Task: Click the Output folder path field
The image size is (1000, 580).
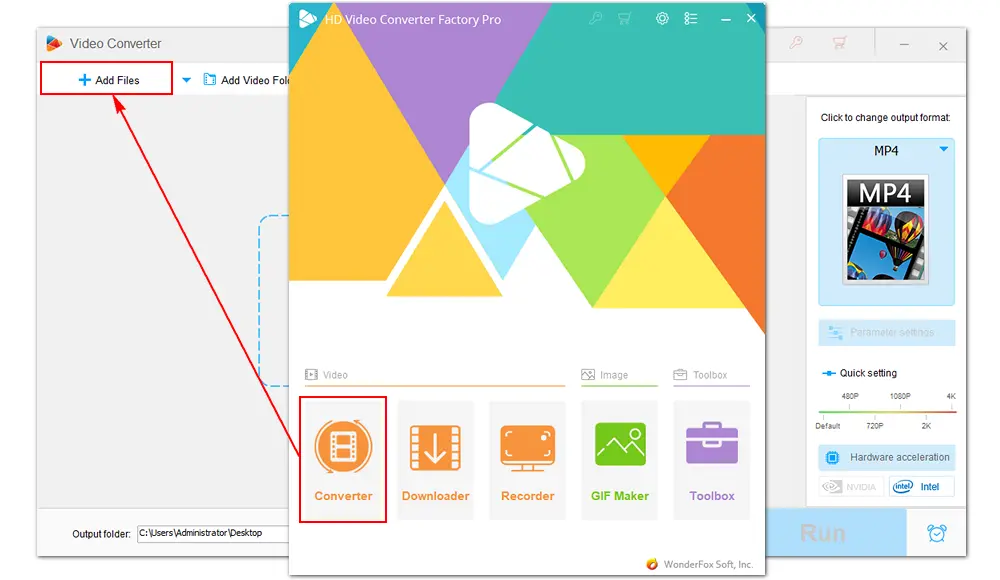Action: pos(213,533)
